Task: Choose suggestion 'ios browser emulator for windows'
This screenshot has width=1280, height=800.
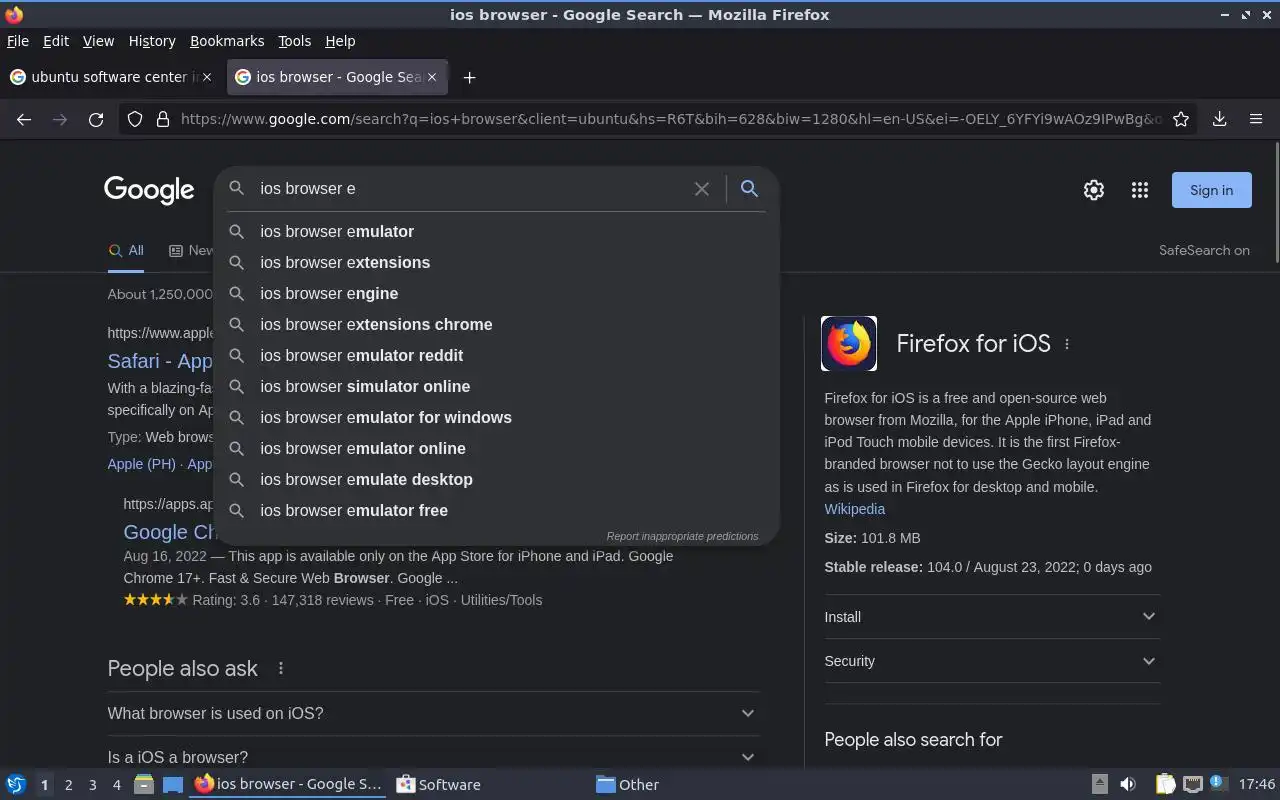Action: pos(497,417)
